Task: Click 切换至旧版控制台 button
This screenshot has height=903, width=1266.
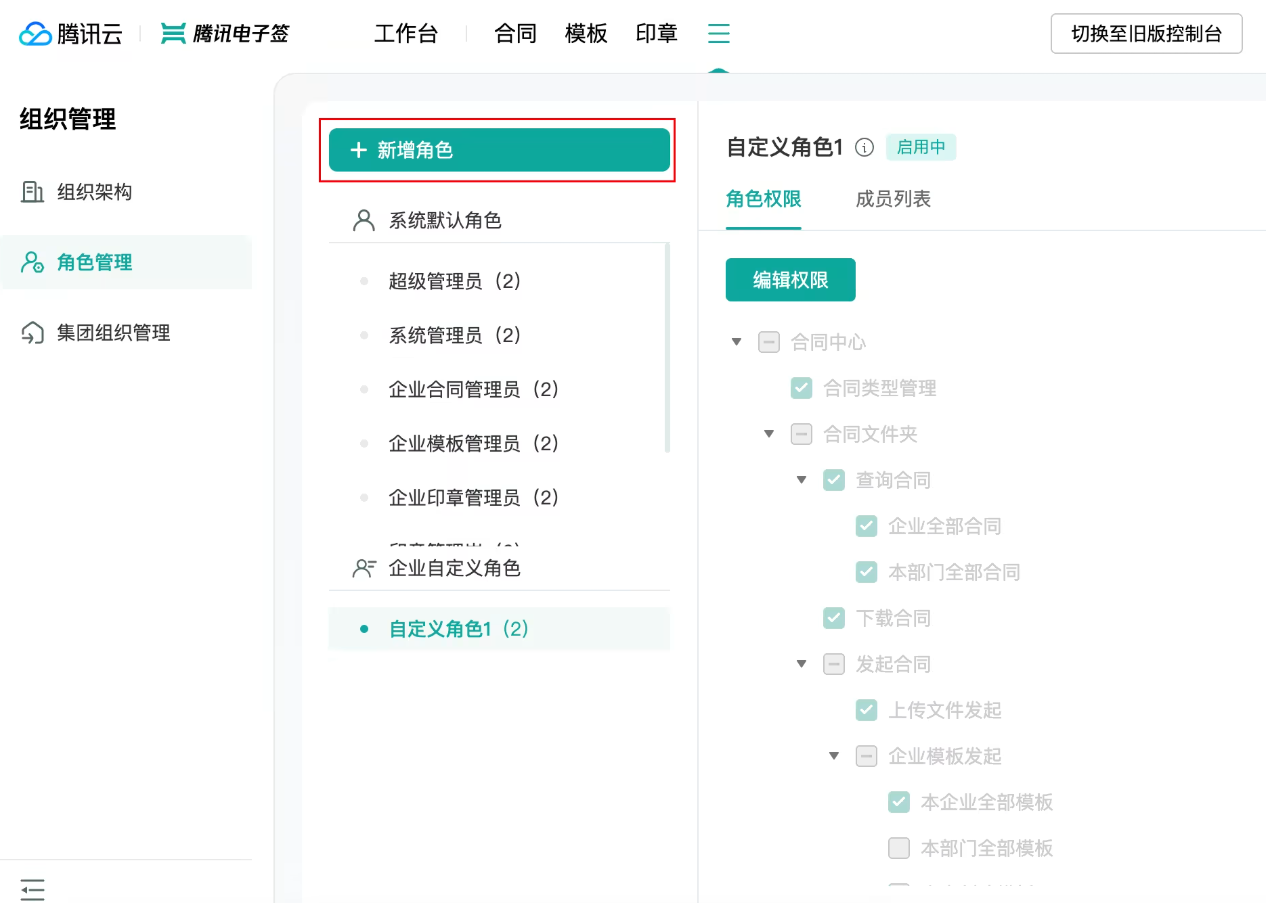Action: click(x=1146, y=33)
